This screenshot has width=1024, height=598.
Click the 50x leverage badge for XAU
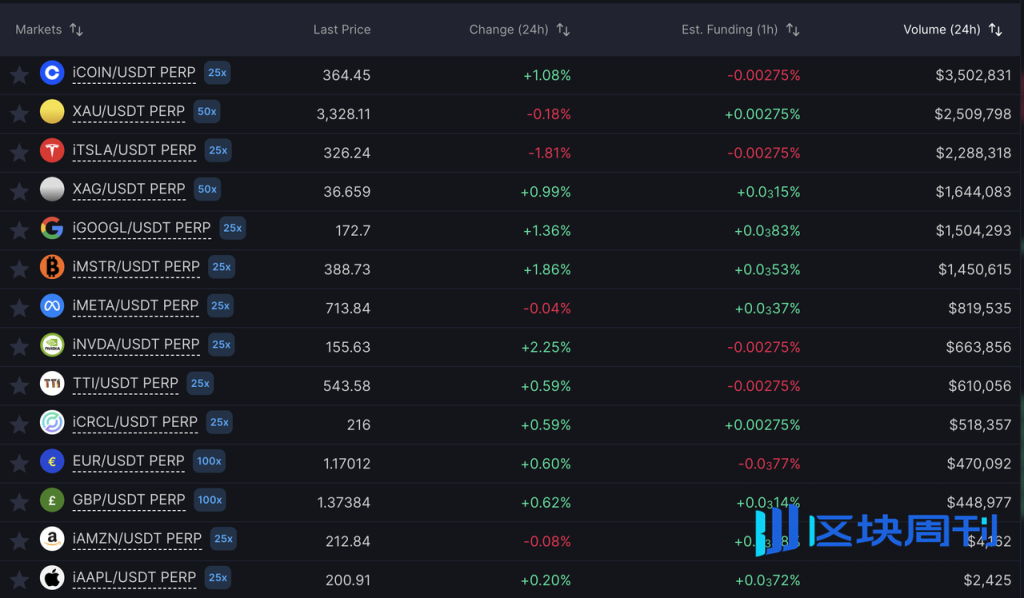coord(207,112)
